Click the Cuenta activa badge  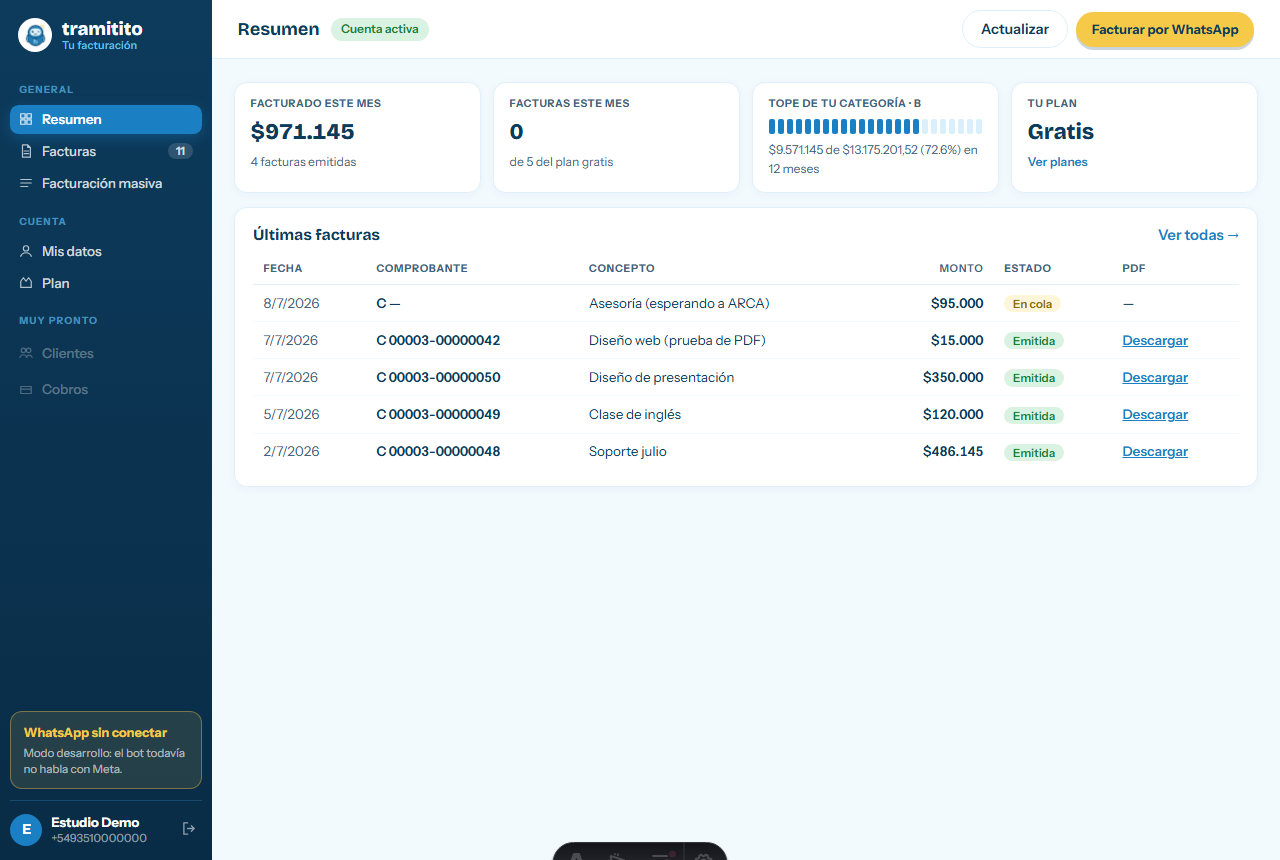(380, 29)
